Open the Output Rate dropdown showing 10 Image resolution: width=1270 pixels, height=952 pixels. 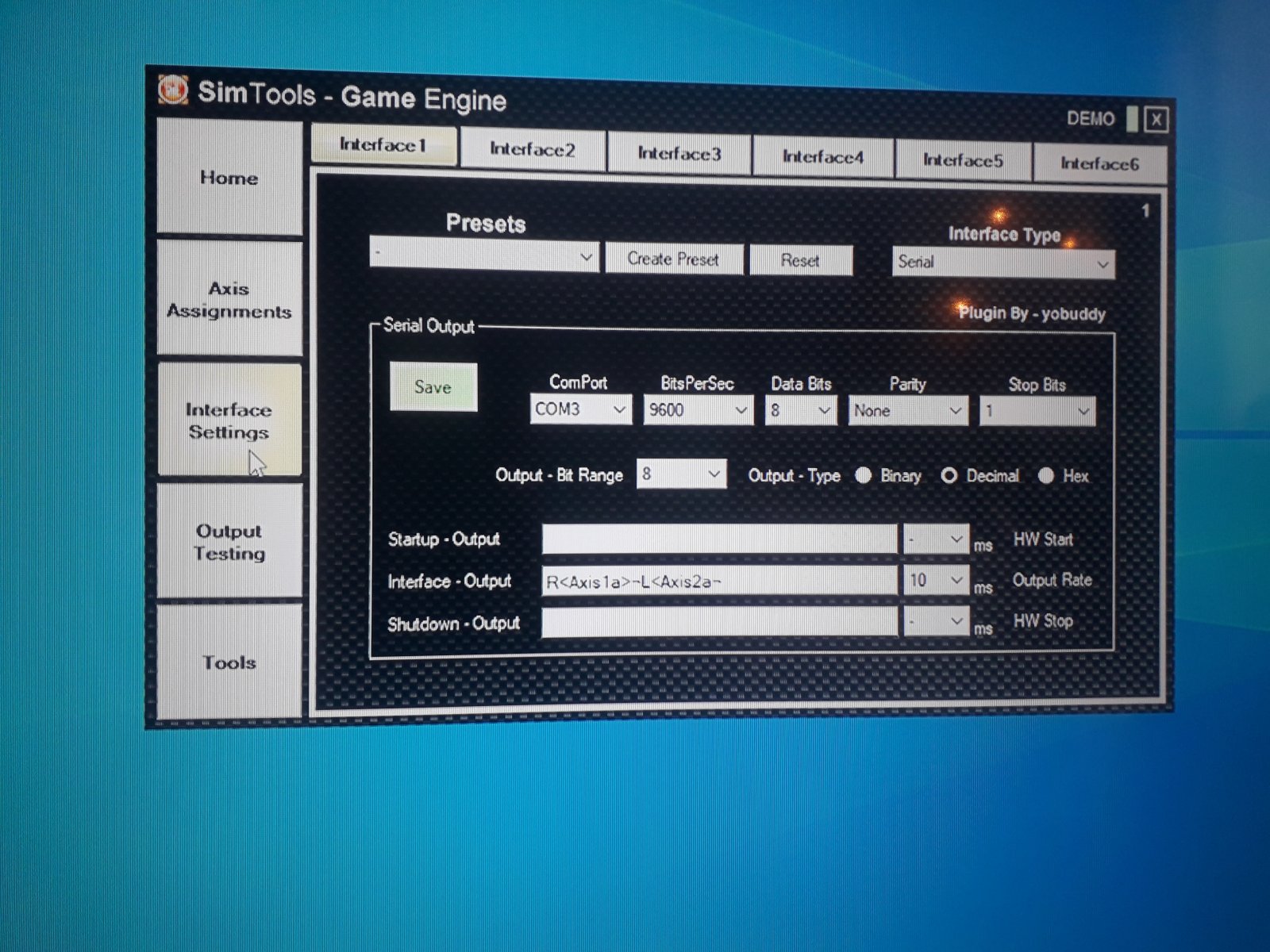936,581
